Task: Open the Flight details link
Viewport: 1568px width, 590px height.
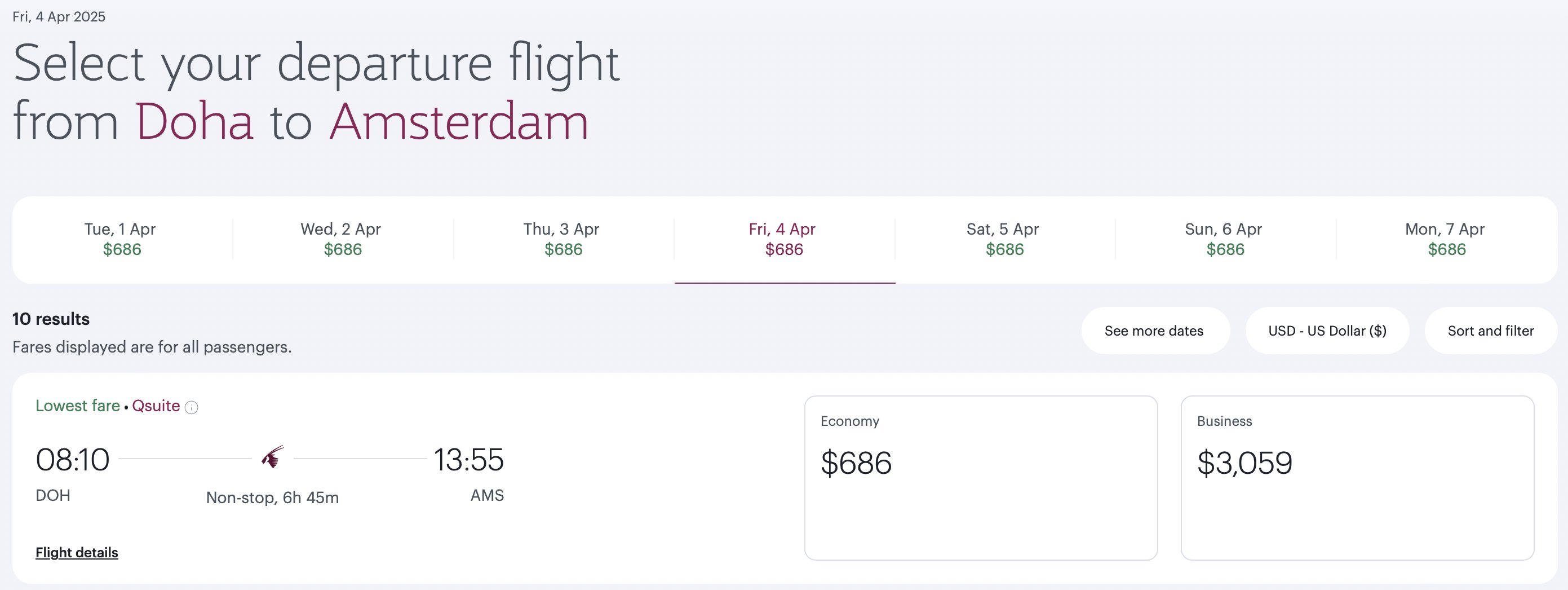Action: tap(77, 552)
